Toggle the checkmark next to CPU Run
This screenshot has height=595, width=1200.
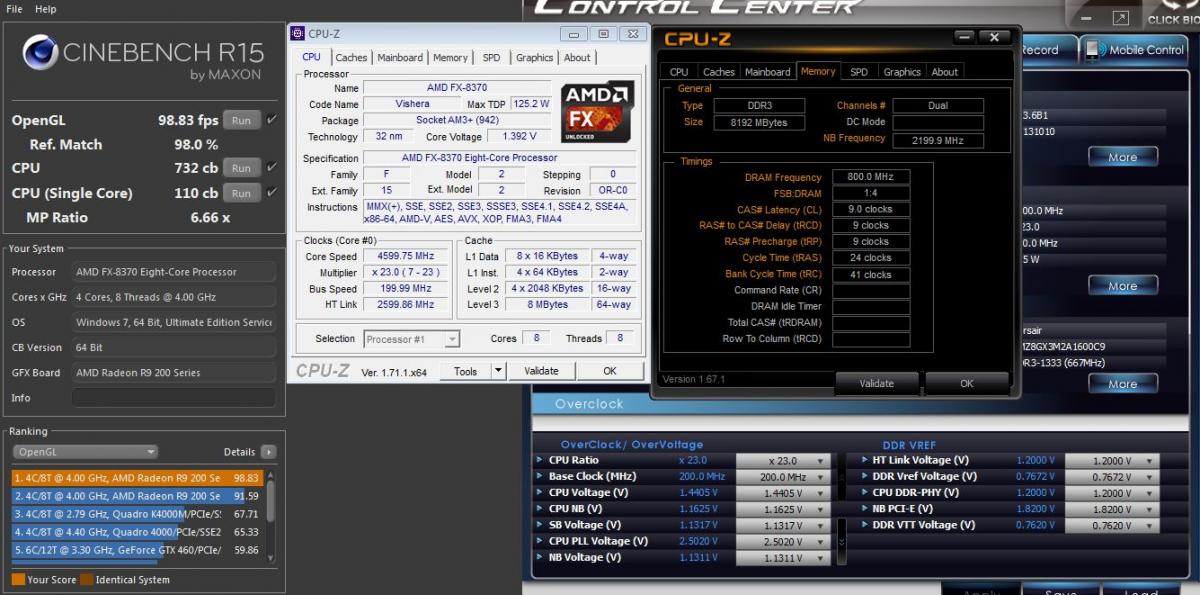272,168
